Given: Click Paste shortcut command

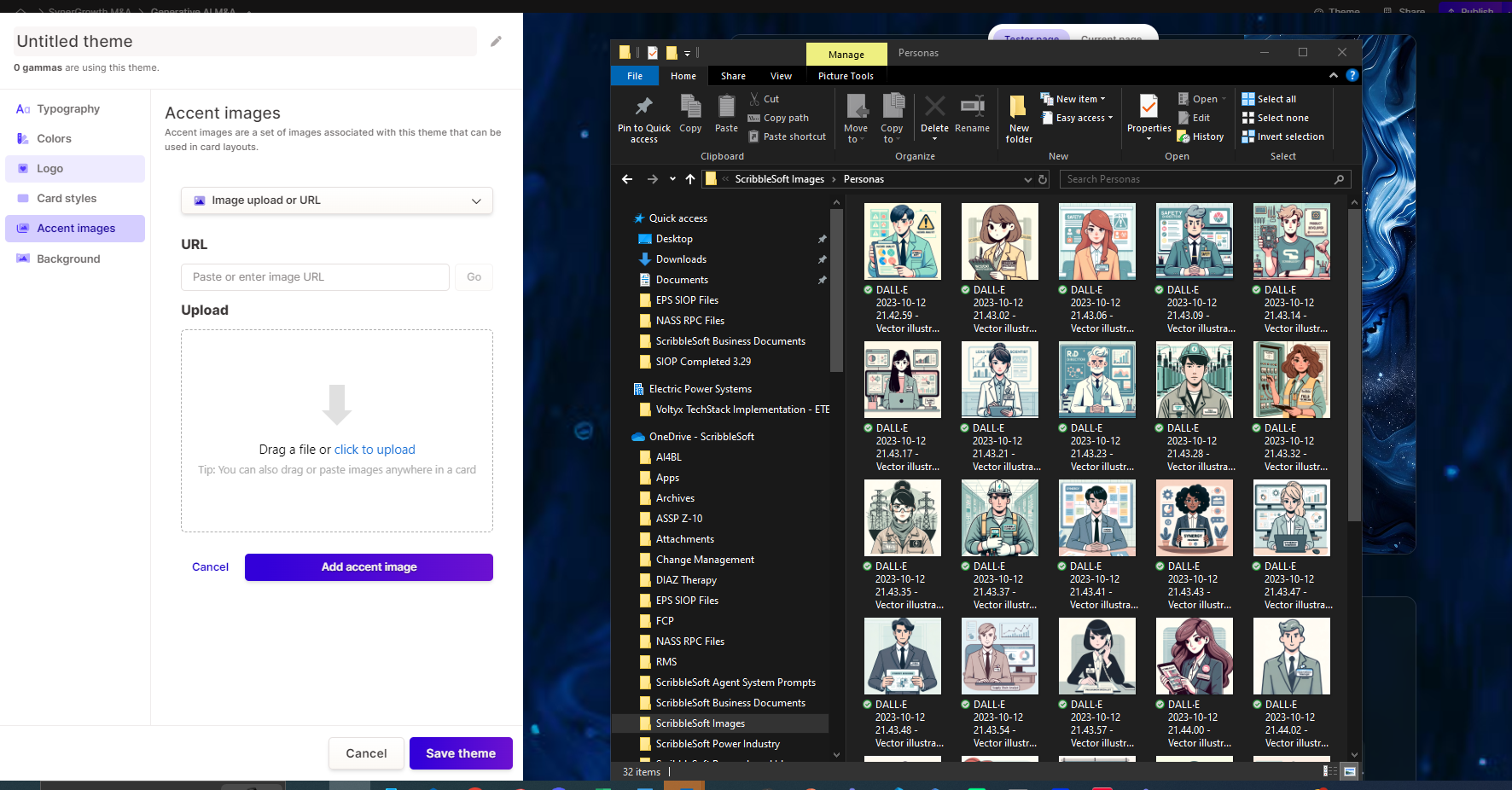Looking at the screenshot, I should [x=787, y=137].
